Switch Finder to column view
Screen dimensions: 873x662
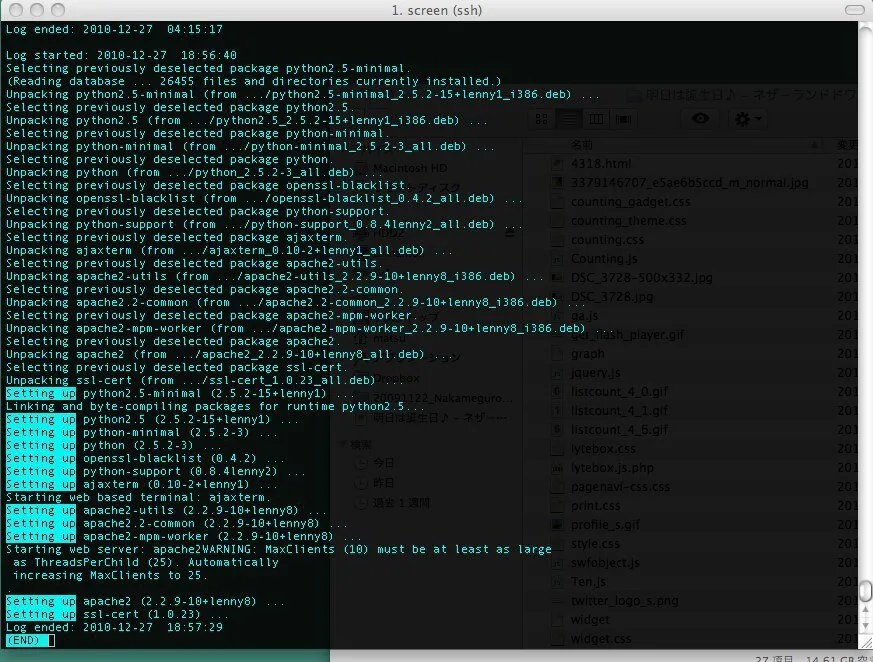pos(596,119)
